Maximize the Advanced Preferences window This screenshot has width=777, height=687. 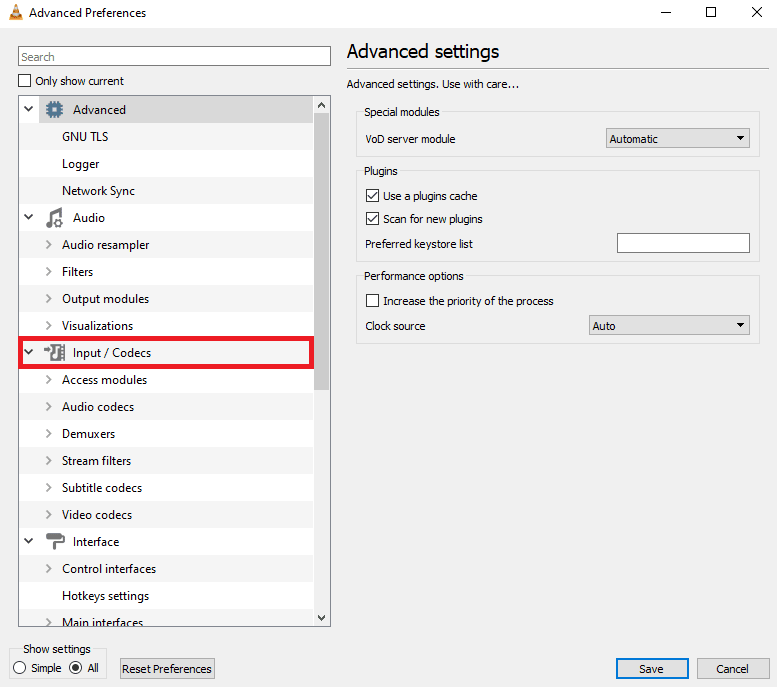coord(711,12)
